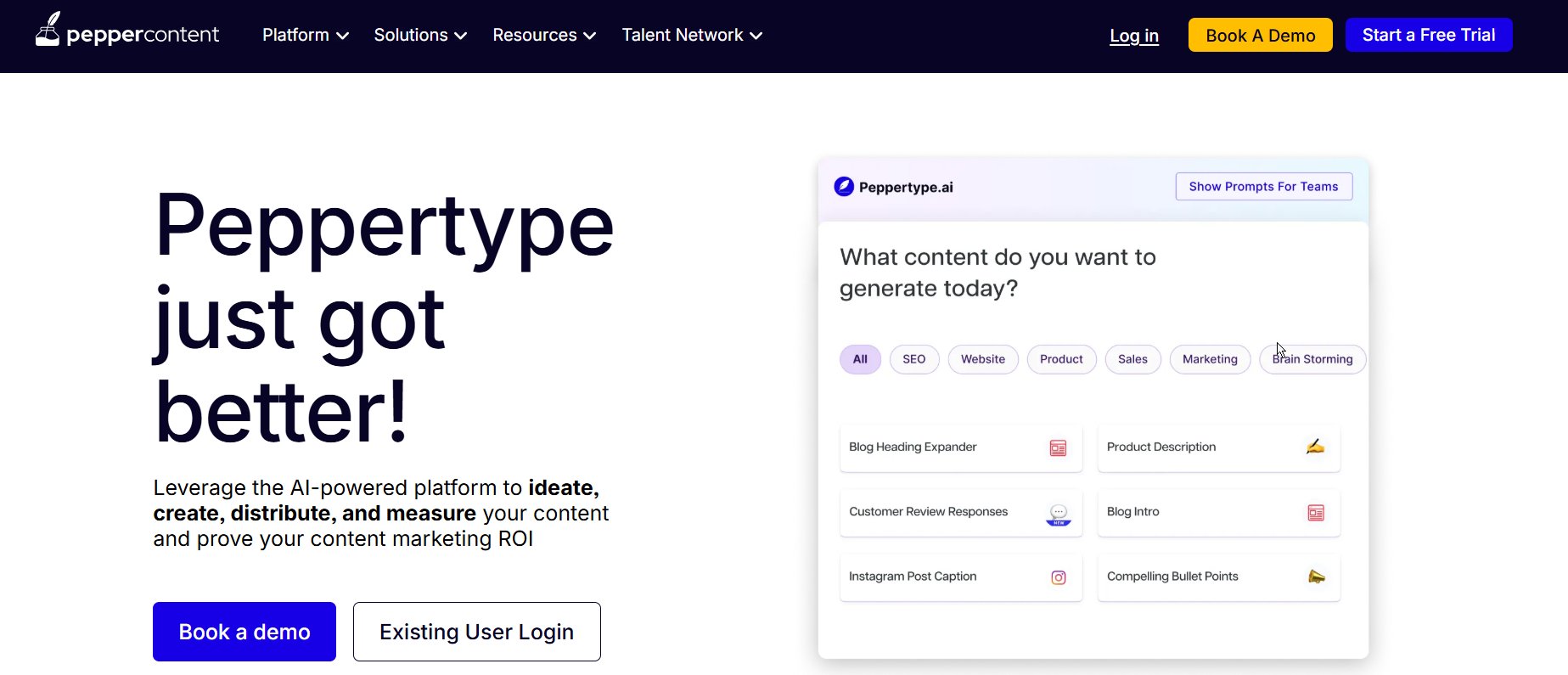Click the 'Leverage the AI-powered platform' paragraph
Viewport: 1568px width, 675px height.
[381, 513]
